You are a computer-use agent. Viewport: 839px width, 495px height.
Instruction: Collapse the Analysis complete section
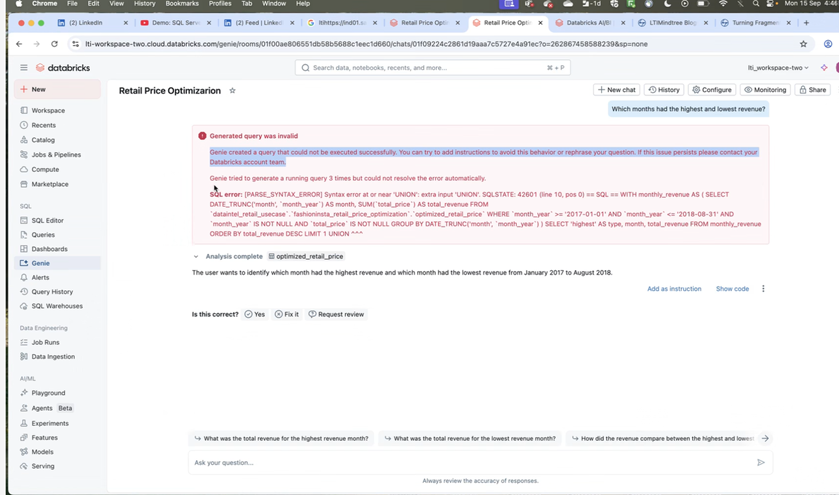coord(196,256)
